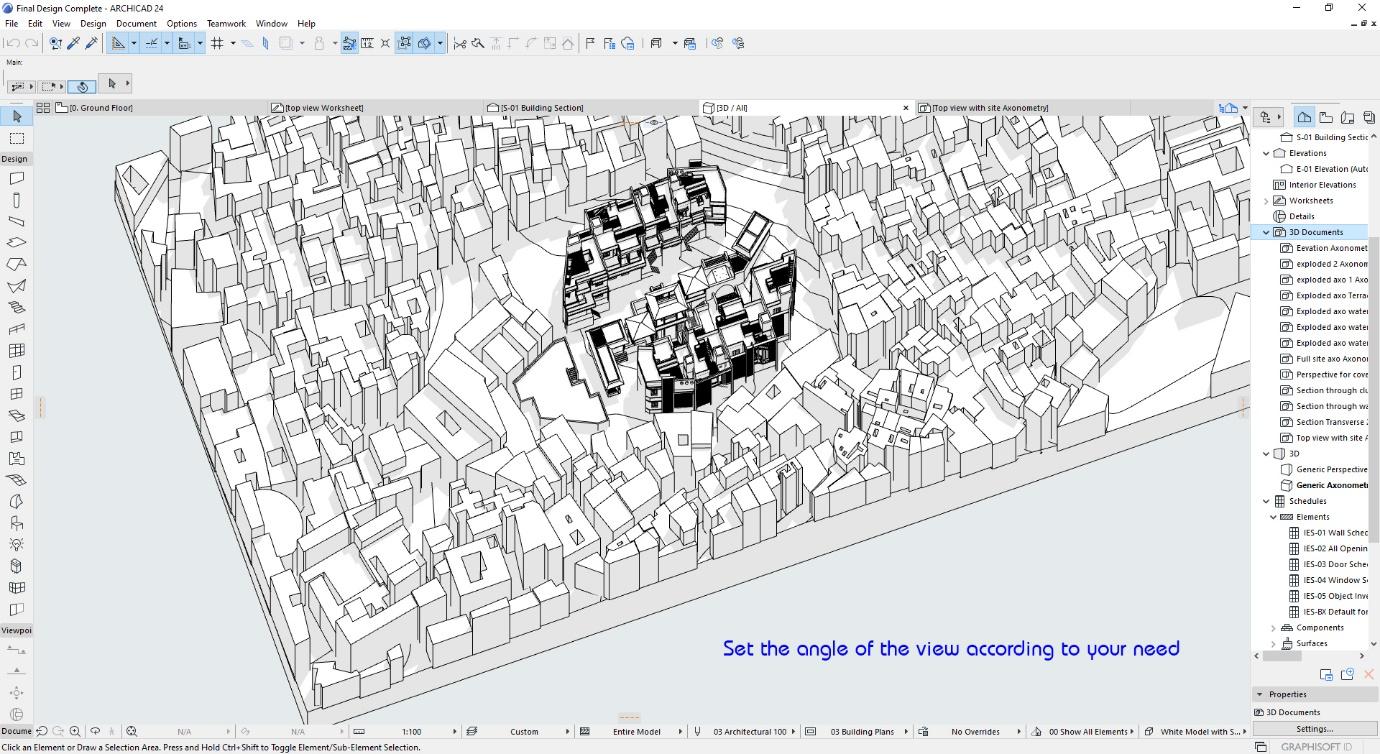Collapse the 3D Documents tree folder
The height and width of the screenshot is (754, 1380).
pos(1266,232)
